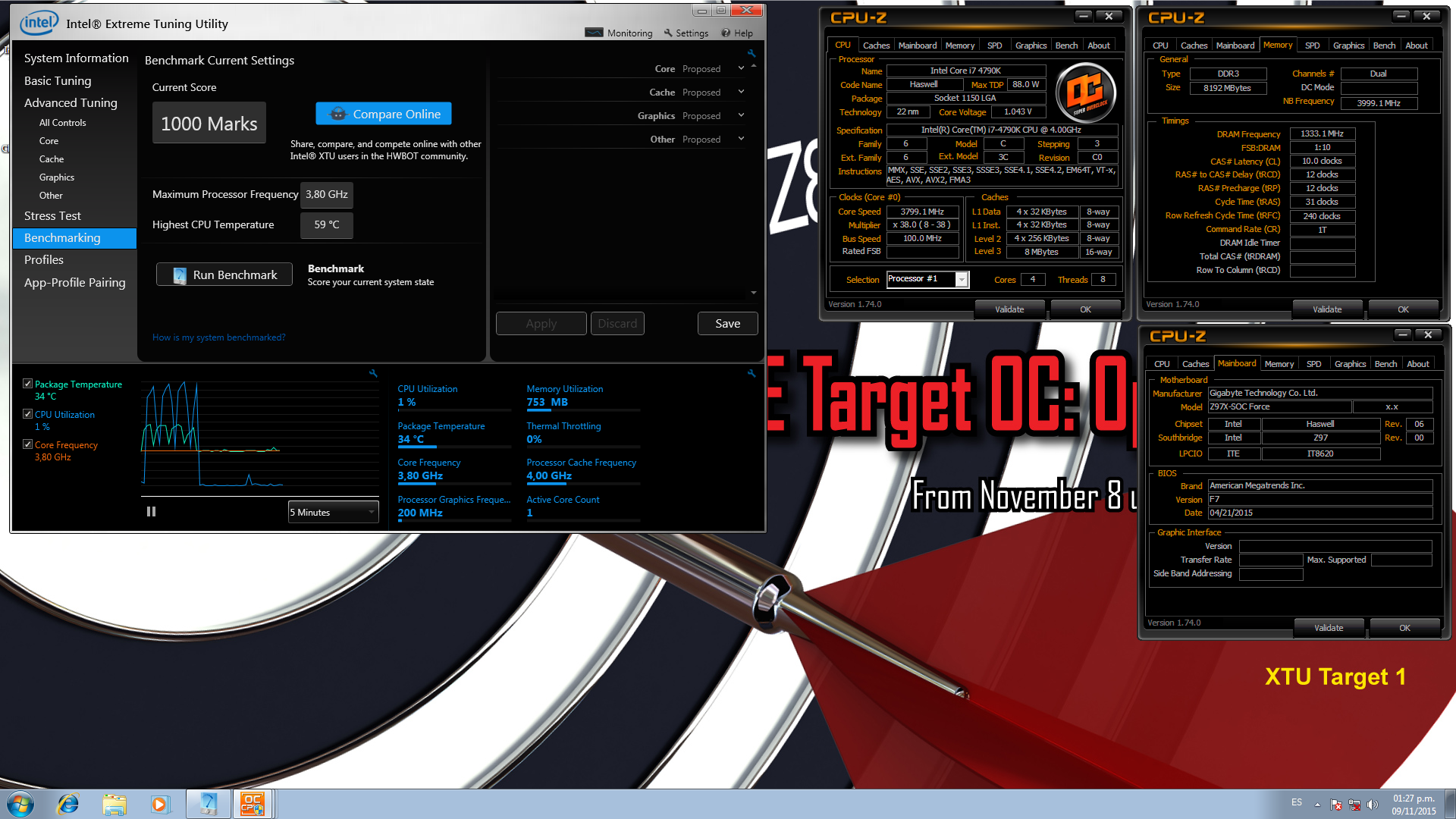The width and height of the screenshot is (1456, 819).
Task: Click network icon in system tray
Action: click(x=1354, y=805)
